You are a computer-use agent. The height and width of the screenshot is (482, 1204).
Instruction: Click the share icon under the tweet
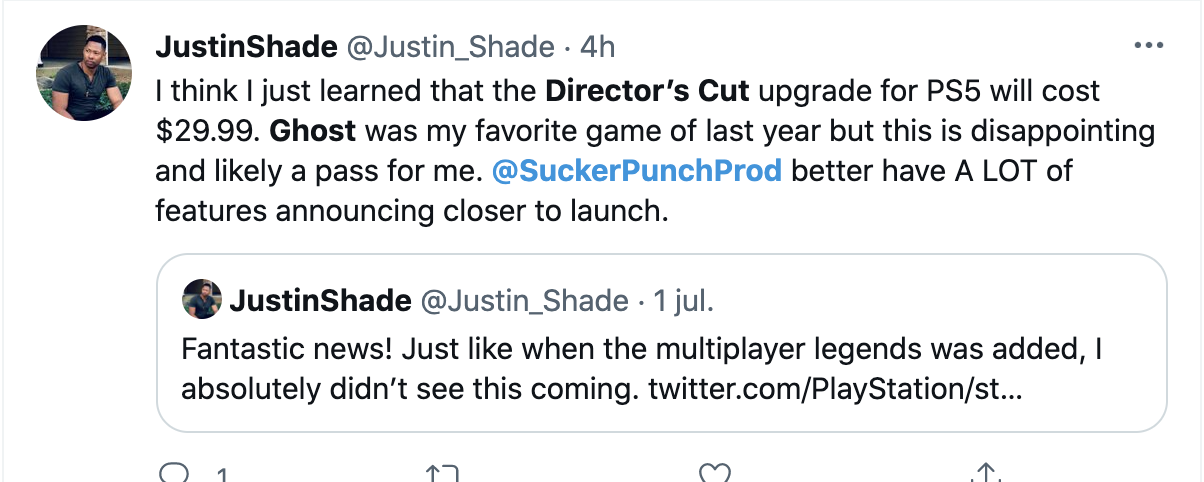(x=985, y=473)
